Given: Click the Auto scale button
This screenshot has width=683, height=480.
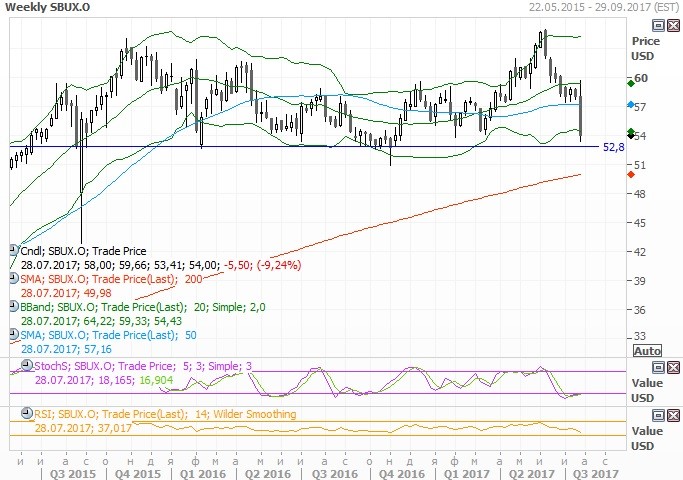Looking at the screenshot, I should tap(647, 351).
